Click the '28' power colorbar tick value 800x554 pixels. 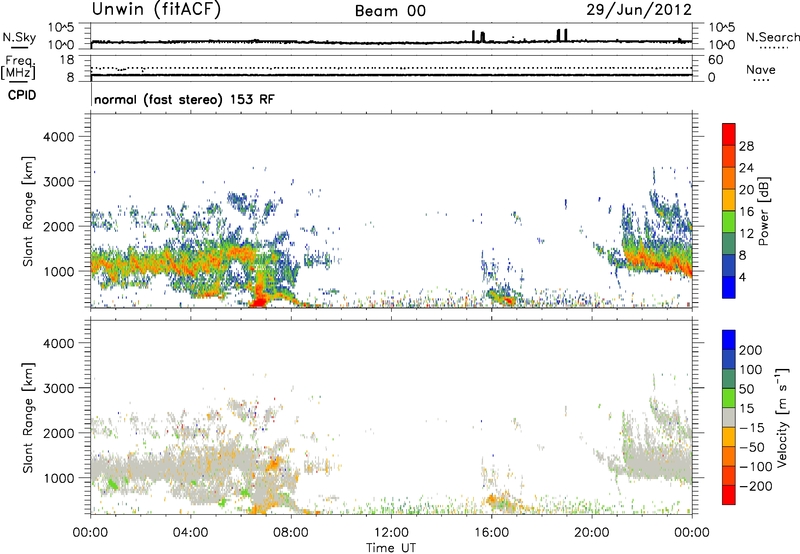[x=746, y=146]
